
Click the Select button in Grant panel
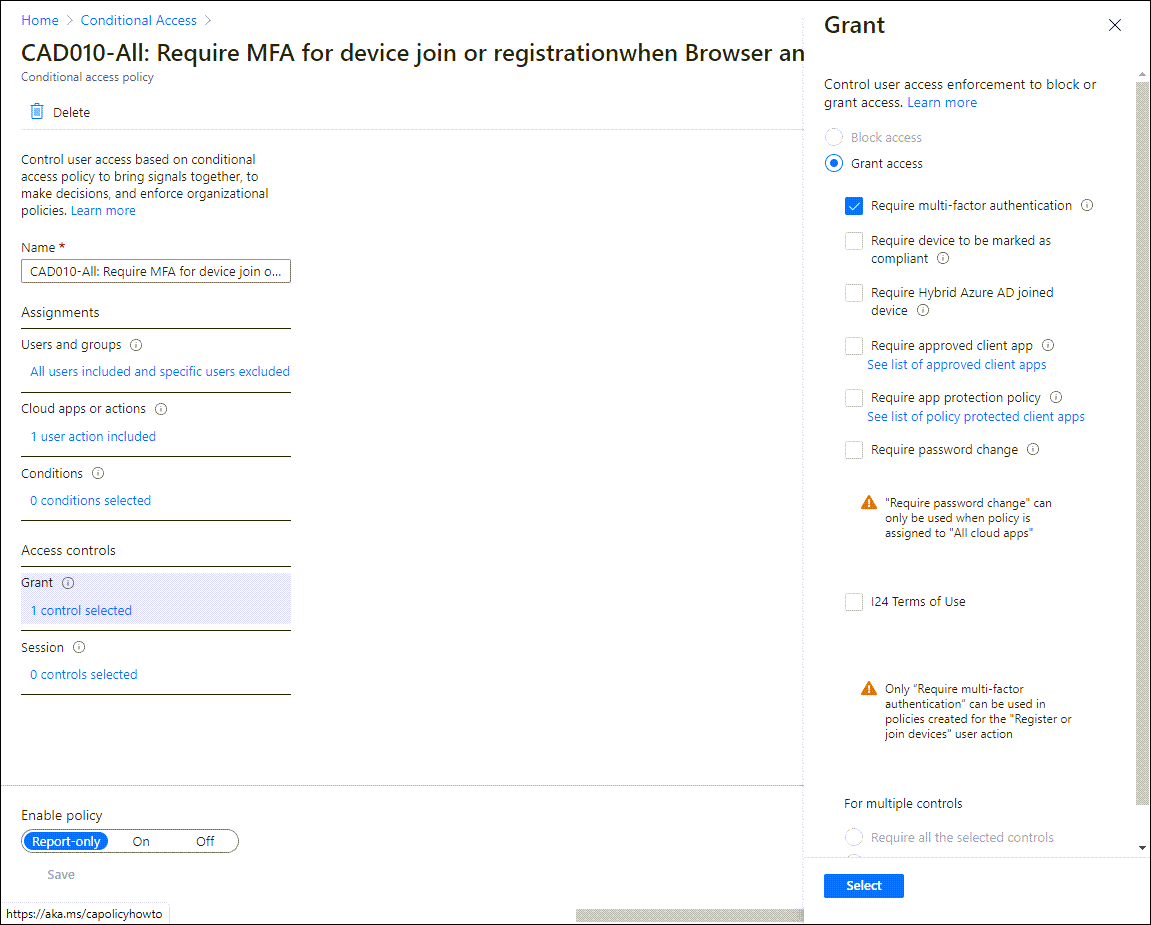click(x=863, y=885)
